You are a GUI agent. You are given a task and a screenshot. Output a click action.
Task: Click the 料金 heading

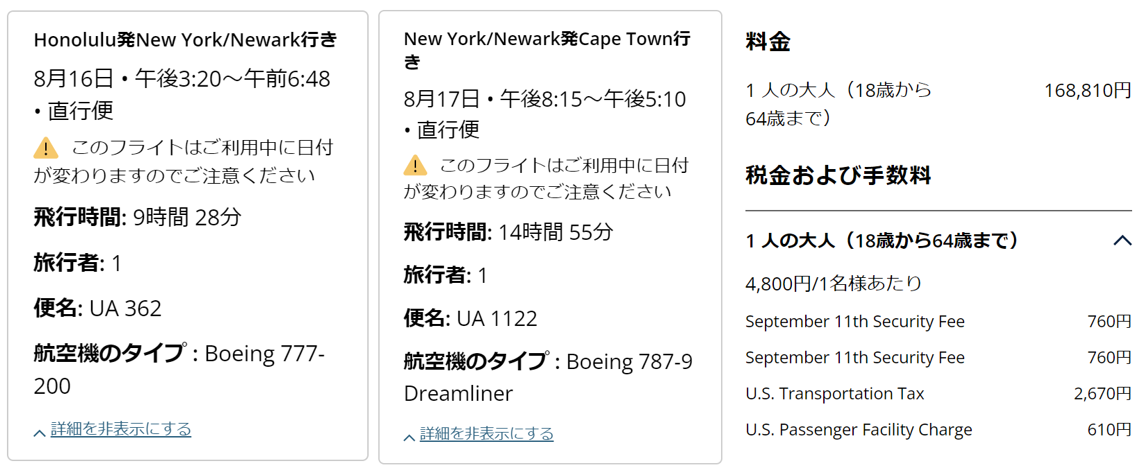tap(768, 42)
